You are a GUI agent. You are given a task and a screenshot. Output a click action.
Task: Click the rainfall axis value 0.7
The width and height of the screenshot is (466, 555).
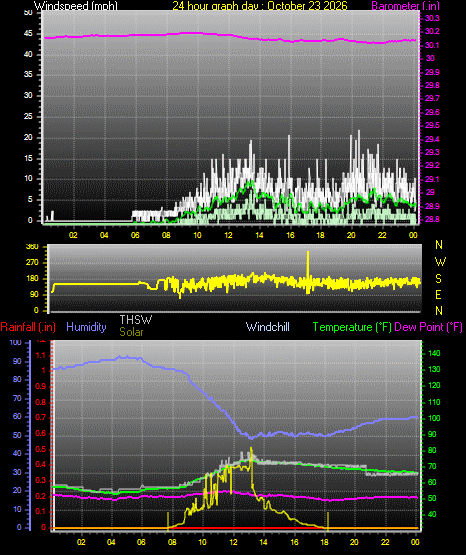41,418
